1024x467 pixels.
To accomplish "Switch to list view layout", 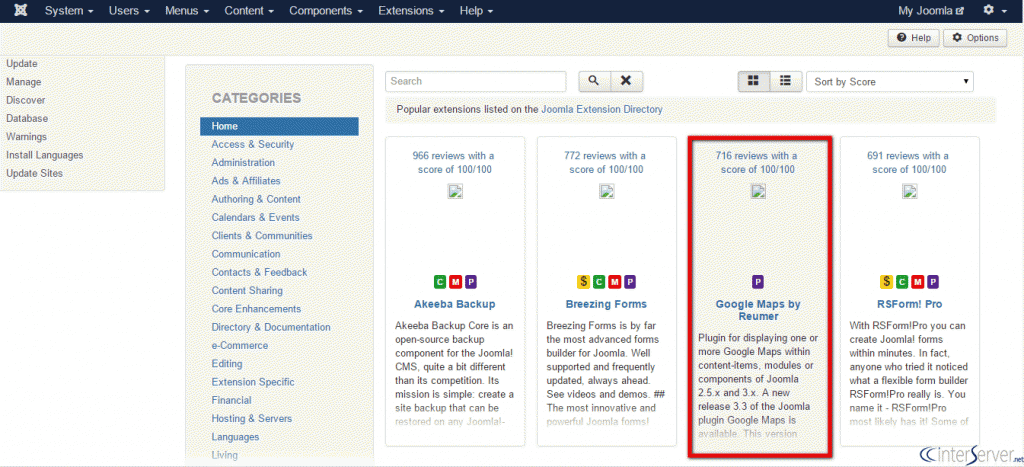I will (x=786, y=81).
